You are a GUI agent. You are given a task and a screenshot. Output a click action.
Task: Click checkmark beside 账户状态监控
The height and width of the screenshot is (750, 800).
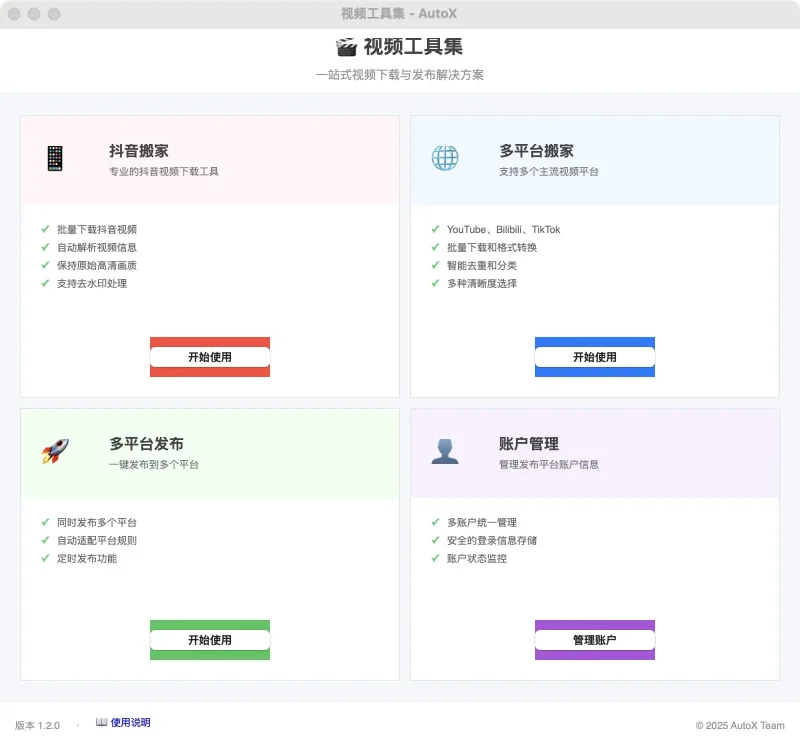click(x=435, y=558)
